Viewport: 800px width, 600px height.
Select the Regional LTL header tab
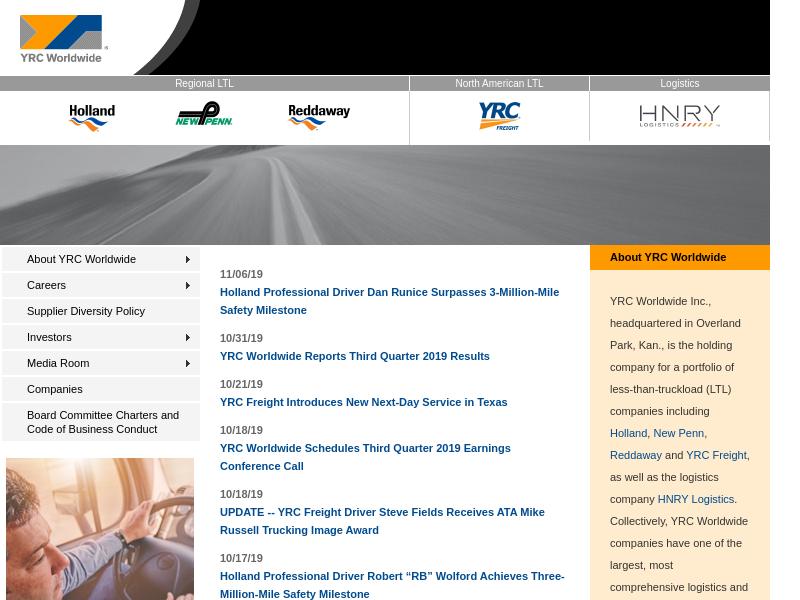click(204, 83)
